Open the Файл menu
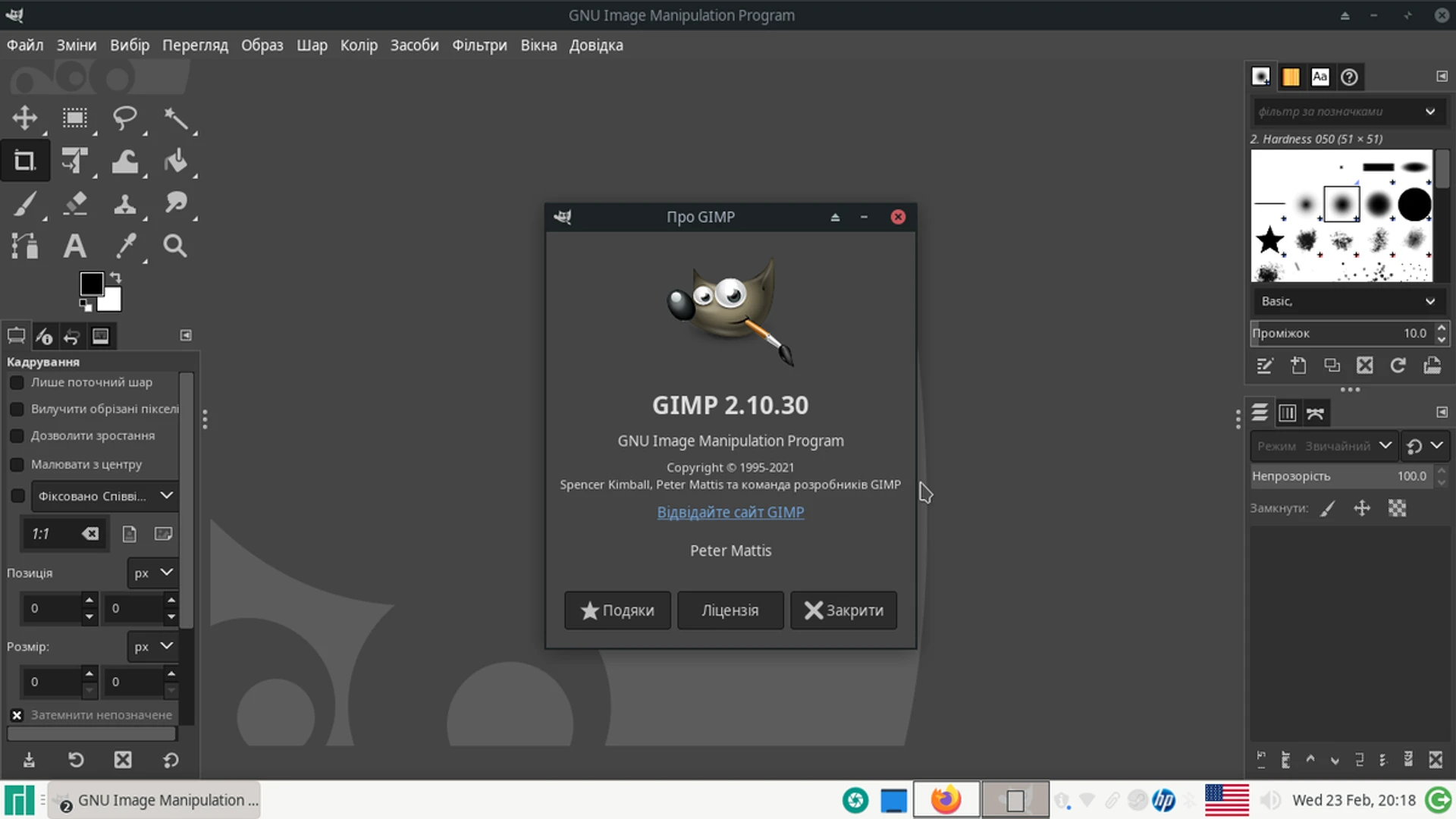This screenshot has height=819, width=1456. pos(25,45)
